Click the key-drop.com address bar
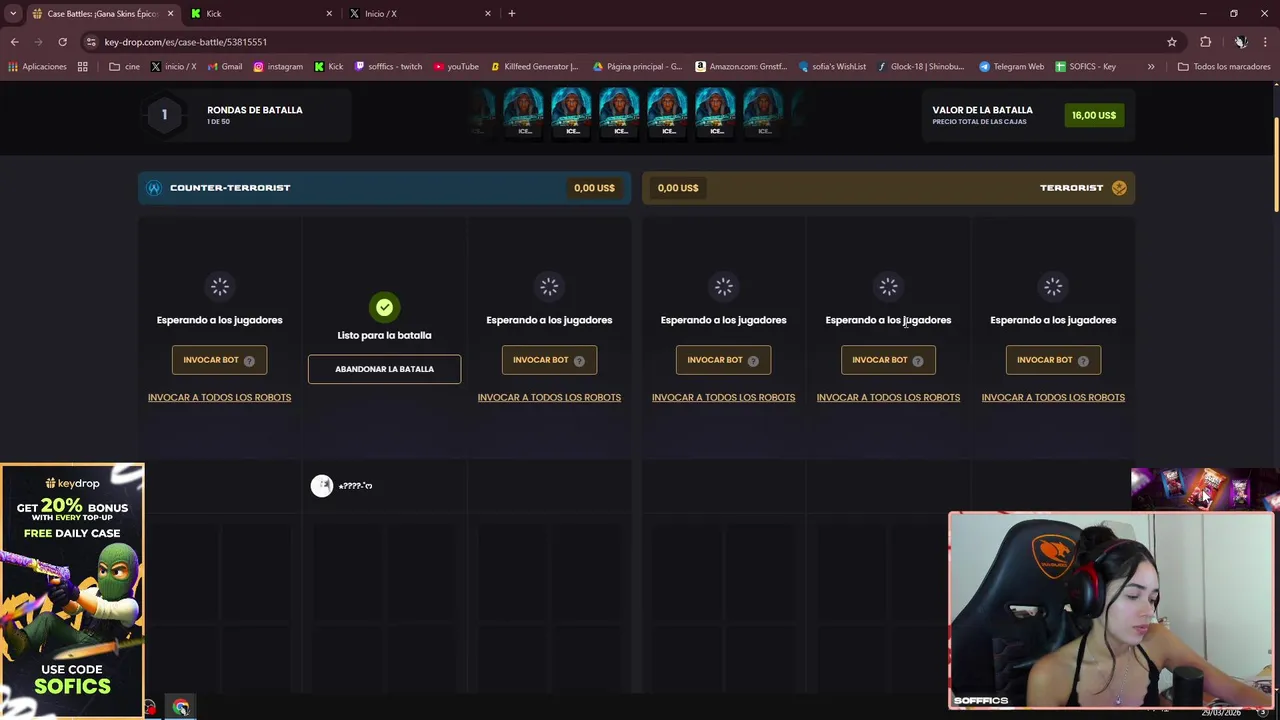 [x=620, y=42]
